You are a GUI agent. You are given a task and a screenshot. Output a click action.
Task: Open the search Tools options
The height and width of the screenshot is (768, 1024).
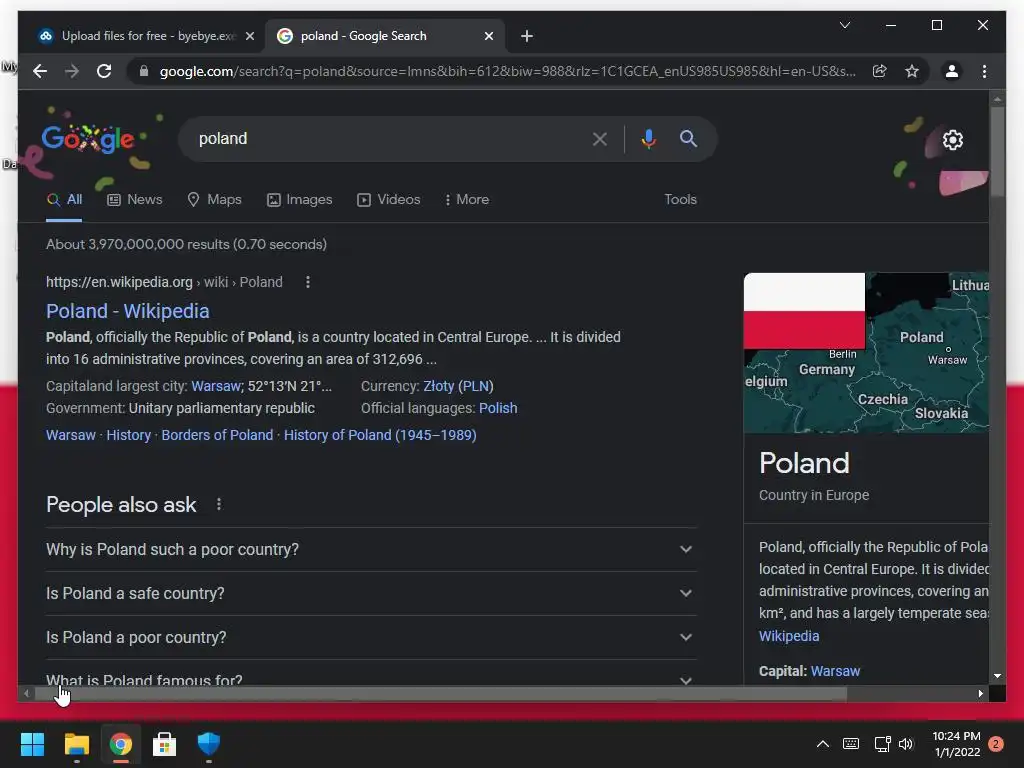point(680,200)
